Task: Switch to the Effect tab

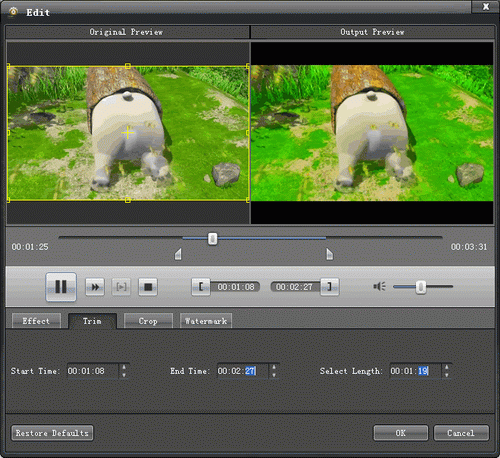Action: click(x=36, y=321)
